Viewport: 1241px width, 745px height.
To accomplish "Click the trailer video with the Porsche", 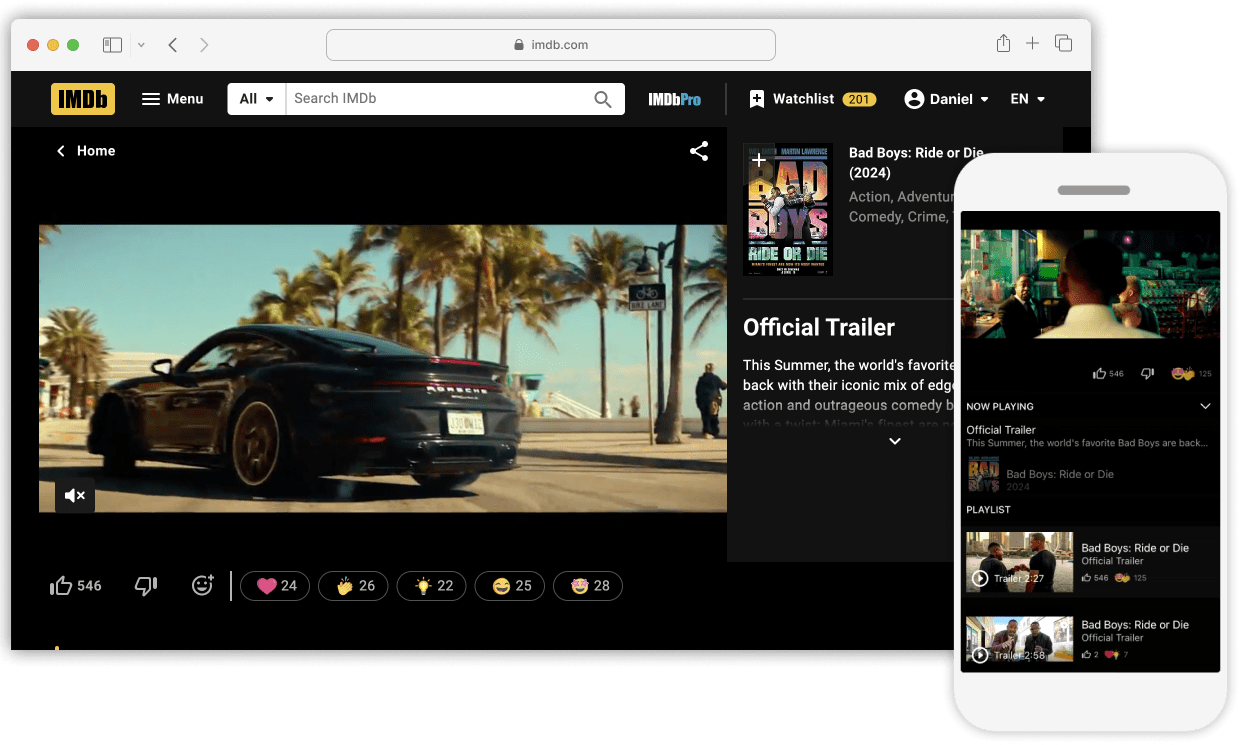I will (x=383, y=368).
